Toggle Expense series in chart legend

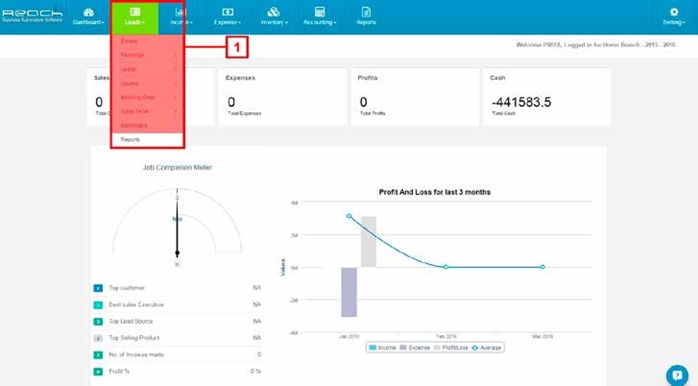[414, 348]
